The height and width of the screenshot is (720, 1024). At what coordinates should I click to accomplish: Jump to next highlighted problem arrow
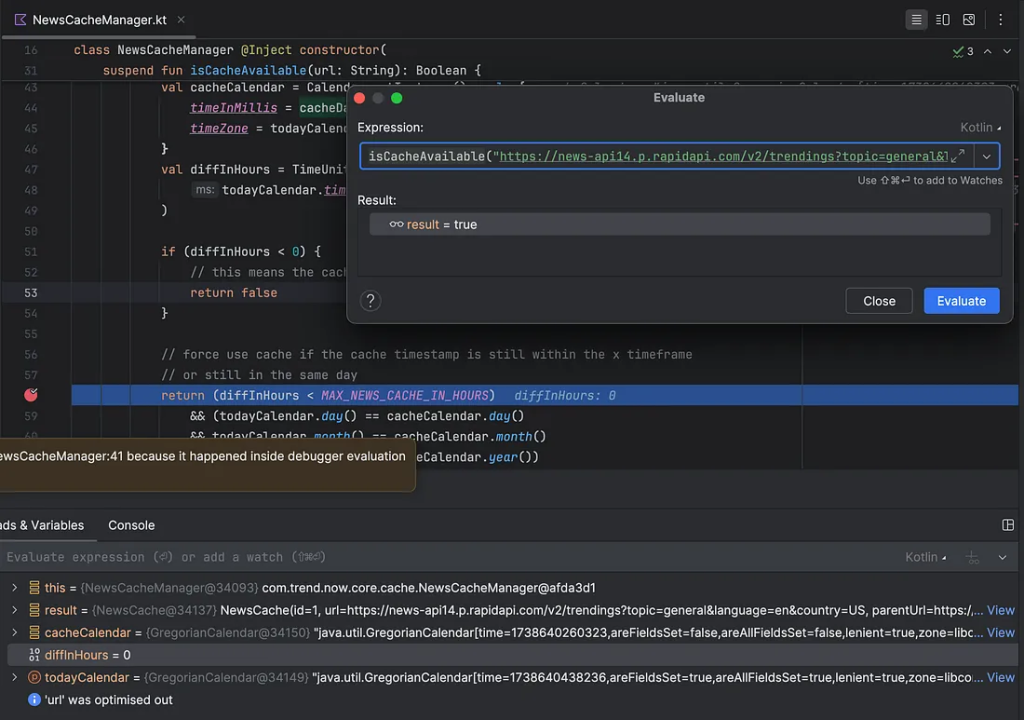1008,51
